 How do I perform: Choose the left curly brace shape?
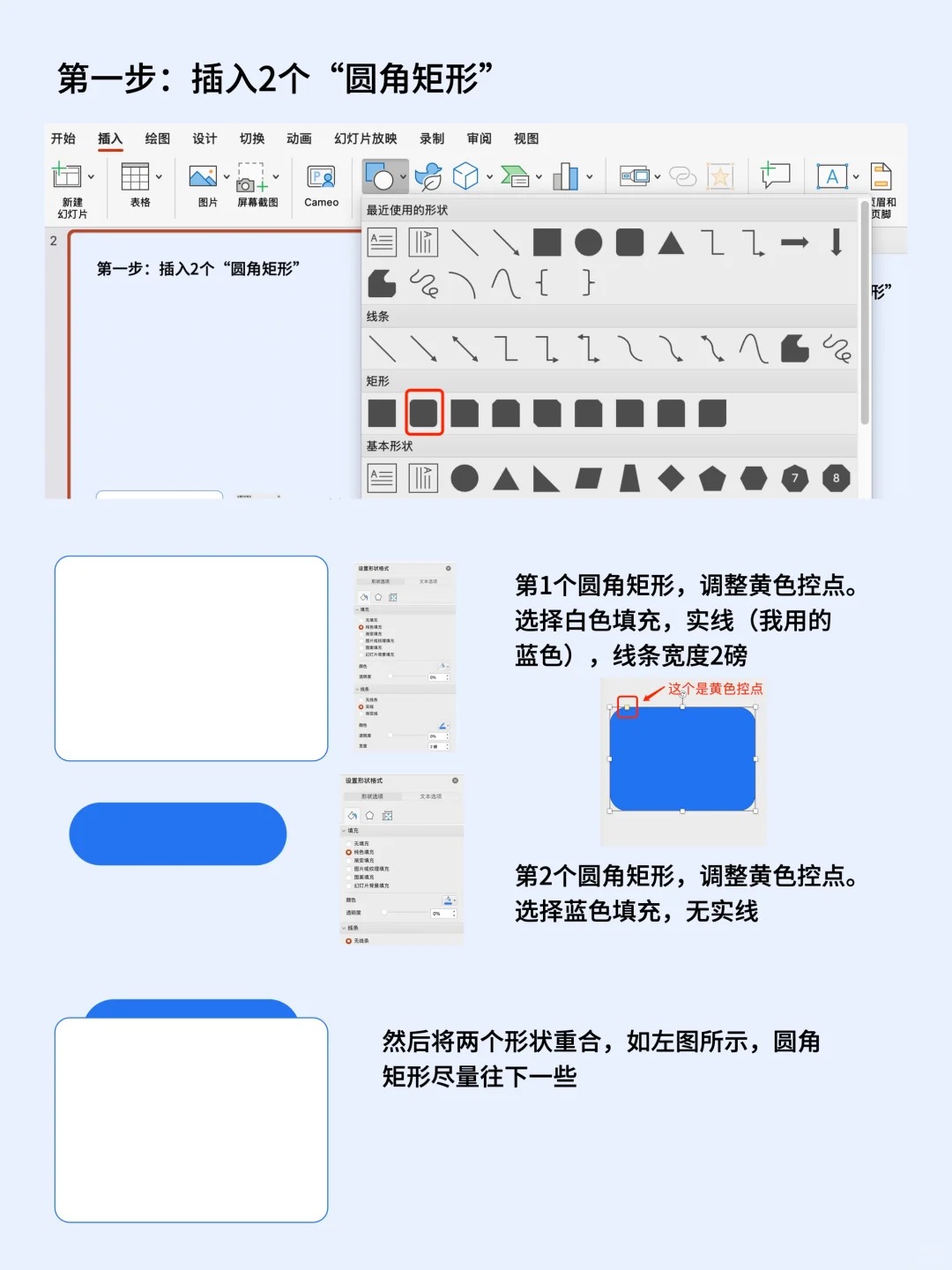click(x=543, y=283)
